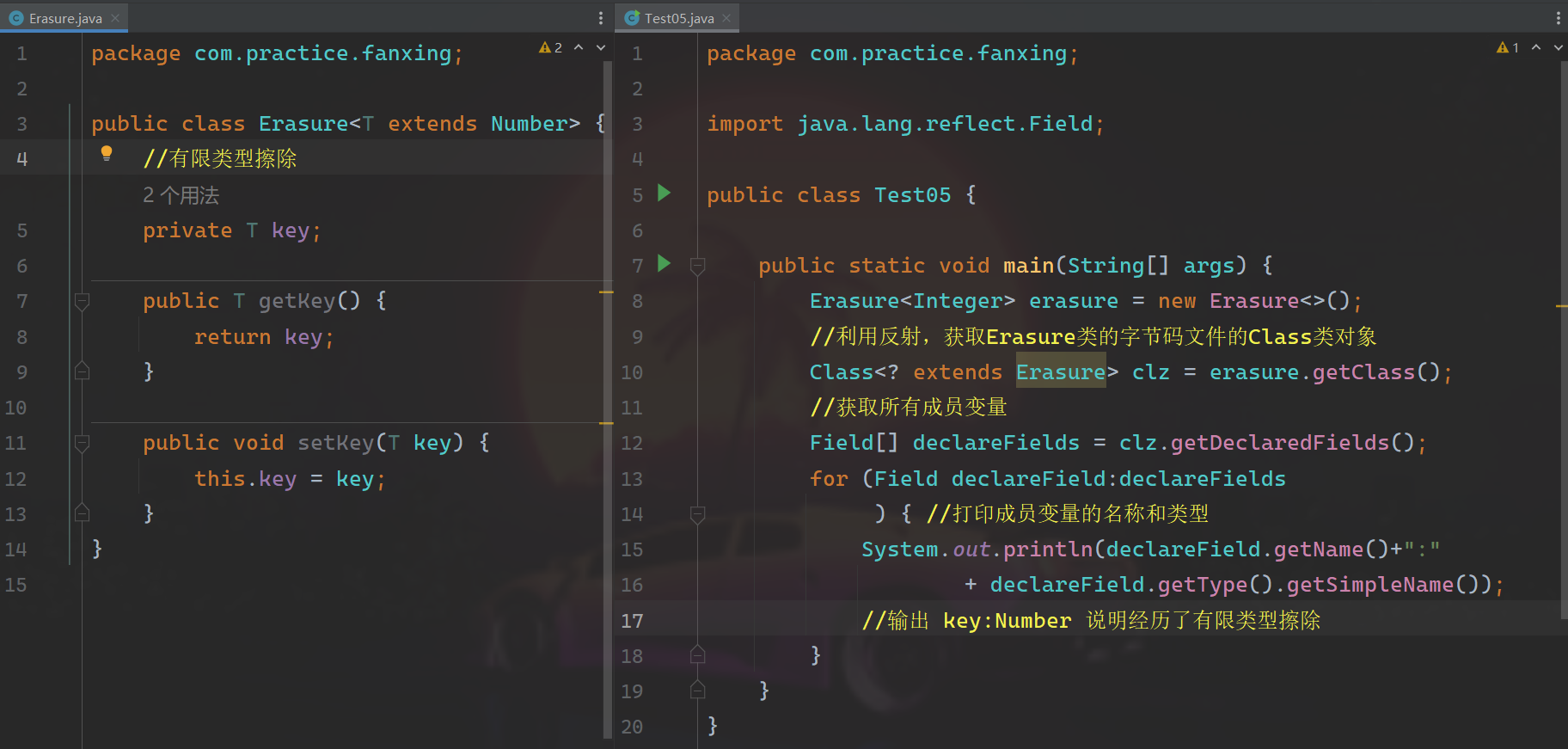
Task: Click the '2 个用法' usages hint
Action: [181, 195]
